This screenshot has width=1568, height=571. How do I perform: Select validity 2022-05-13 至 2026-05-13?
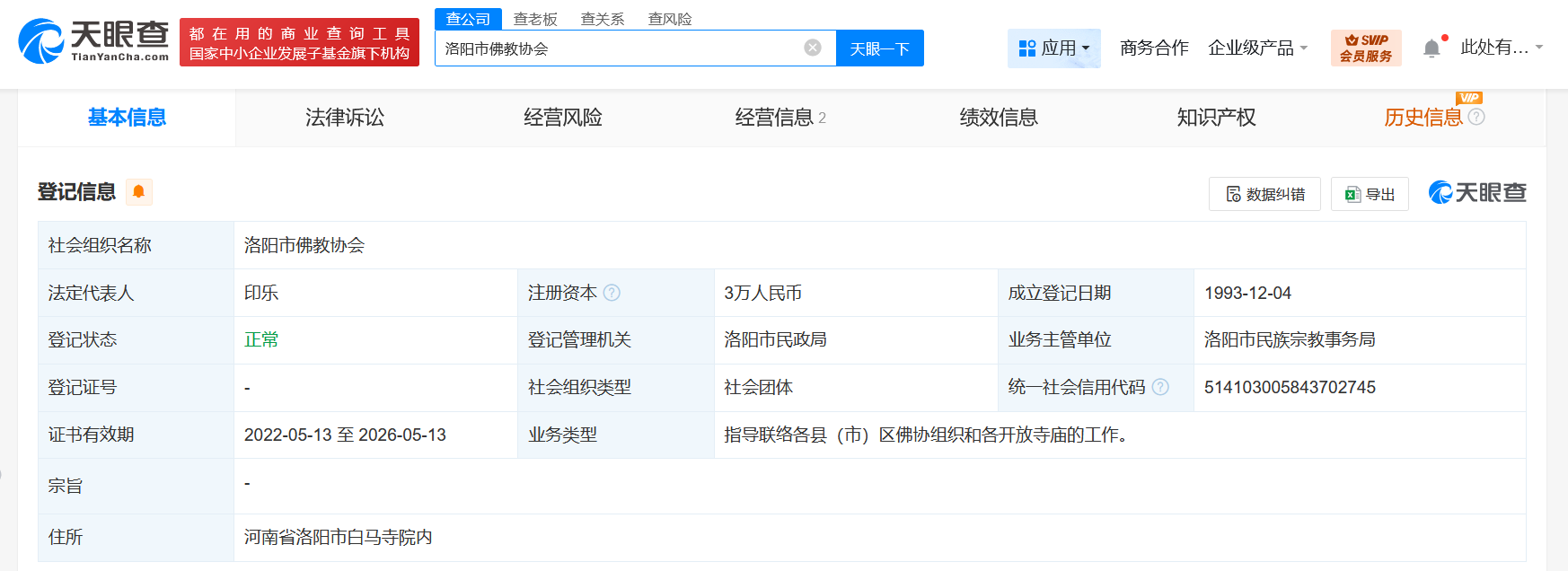(x=345, y=435)
